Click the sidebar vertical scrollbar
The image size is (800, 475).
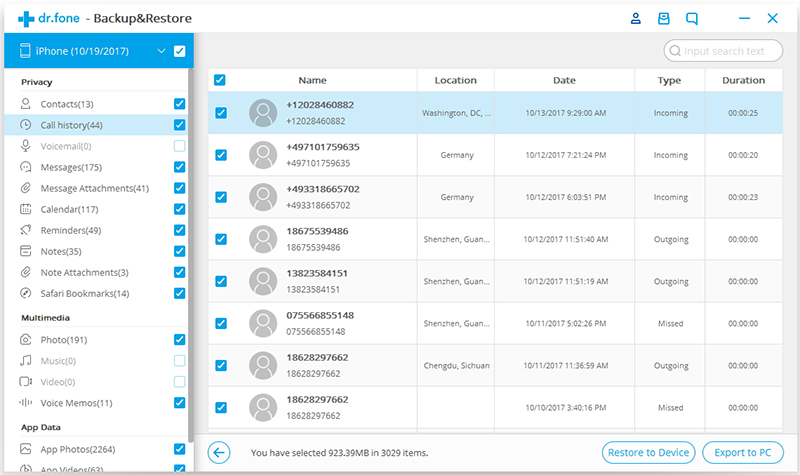coord(191,255)
